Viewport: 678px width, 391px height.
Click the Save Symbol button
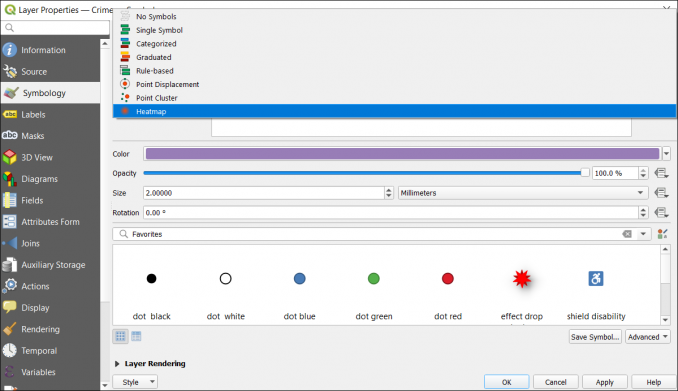pos(595,337)
